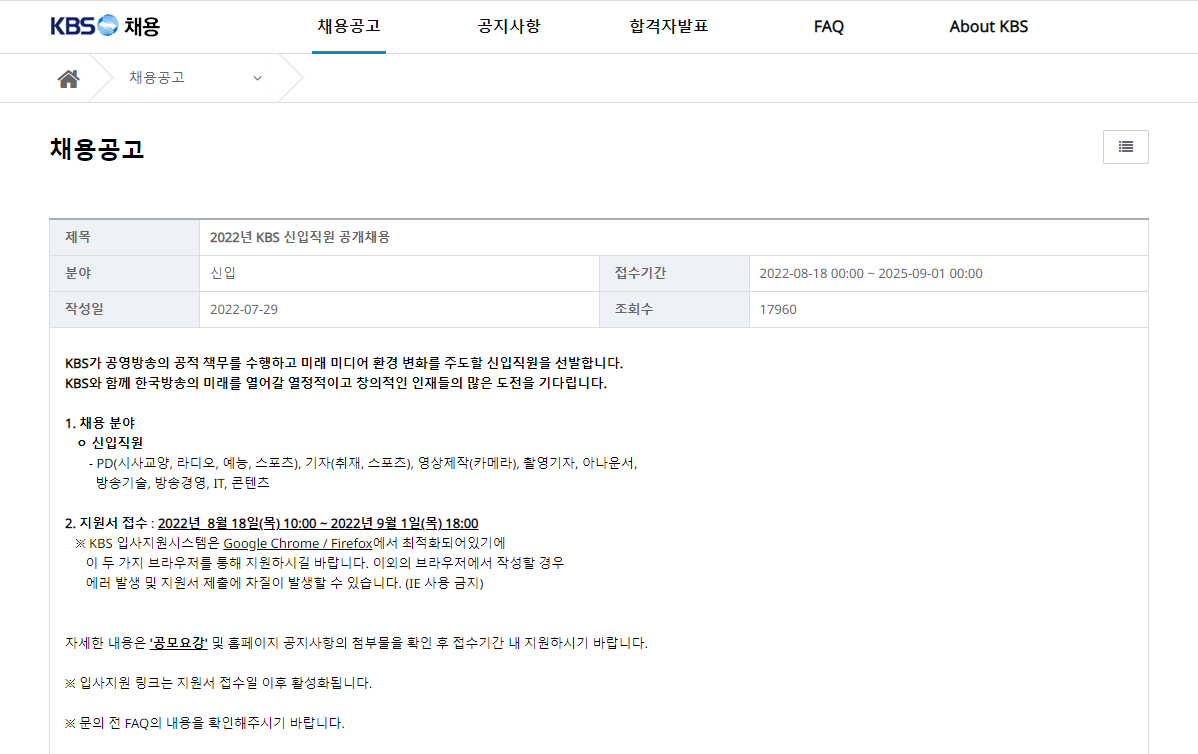The height and width of the screenshot is (754, 1198).
Task: Open the FAQ navigation item
Action: [828, 26]
